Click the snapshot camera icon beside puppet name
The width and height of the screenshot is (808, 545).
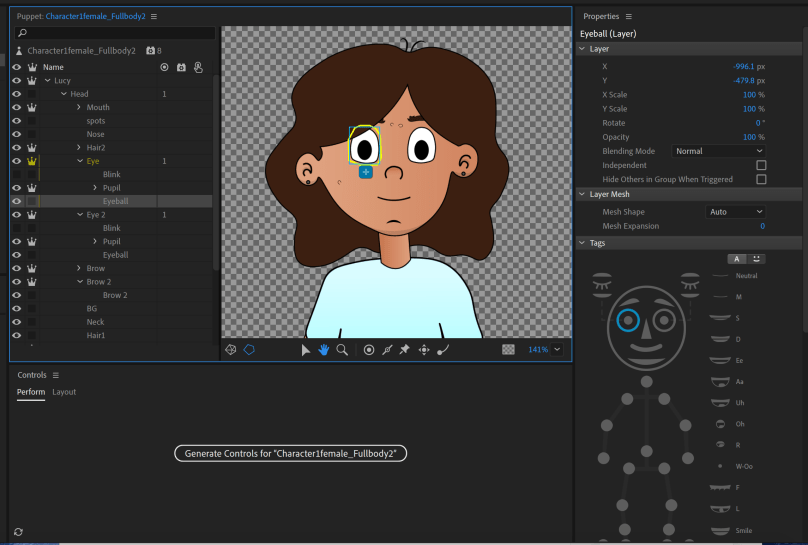(x=150, y=50)
